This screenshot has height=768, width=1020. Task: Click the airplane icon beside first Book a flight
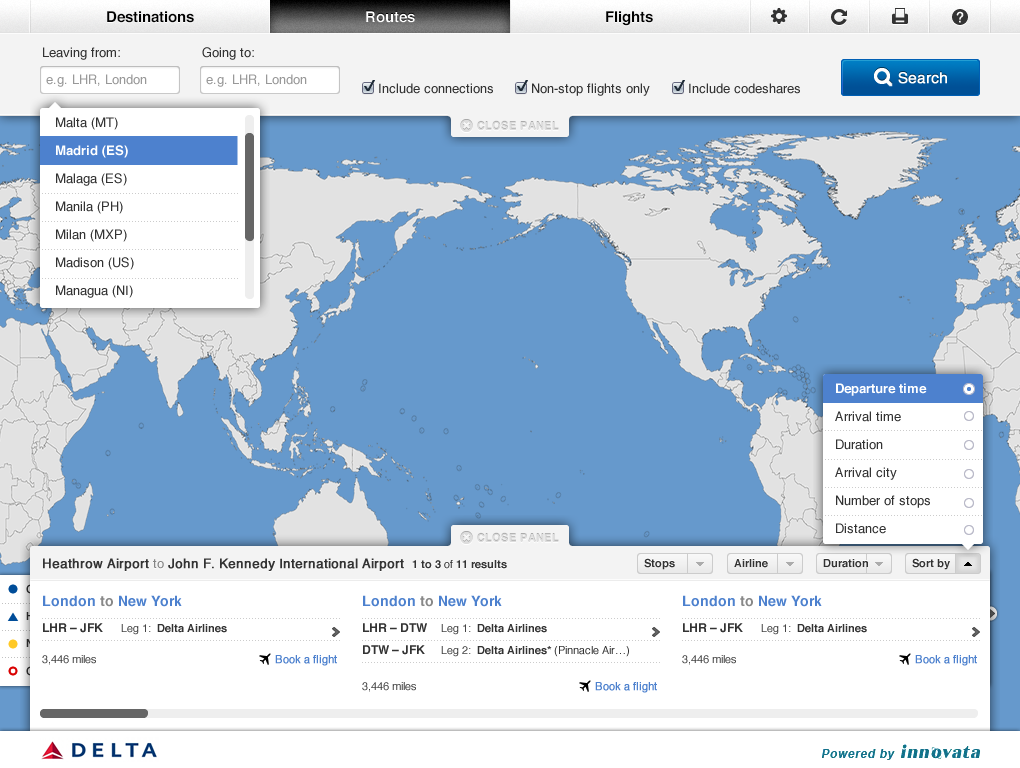pos(265,659)
